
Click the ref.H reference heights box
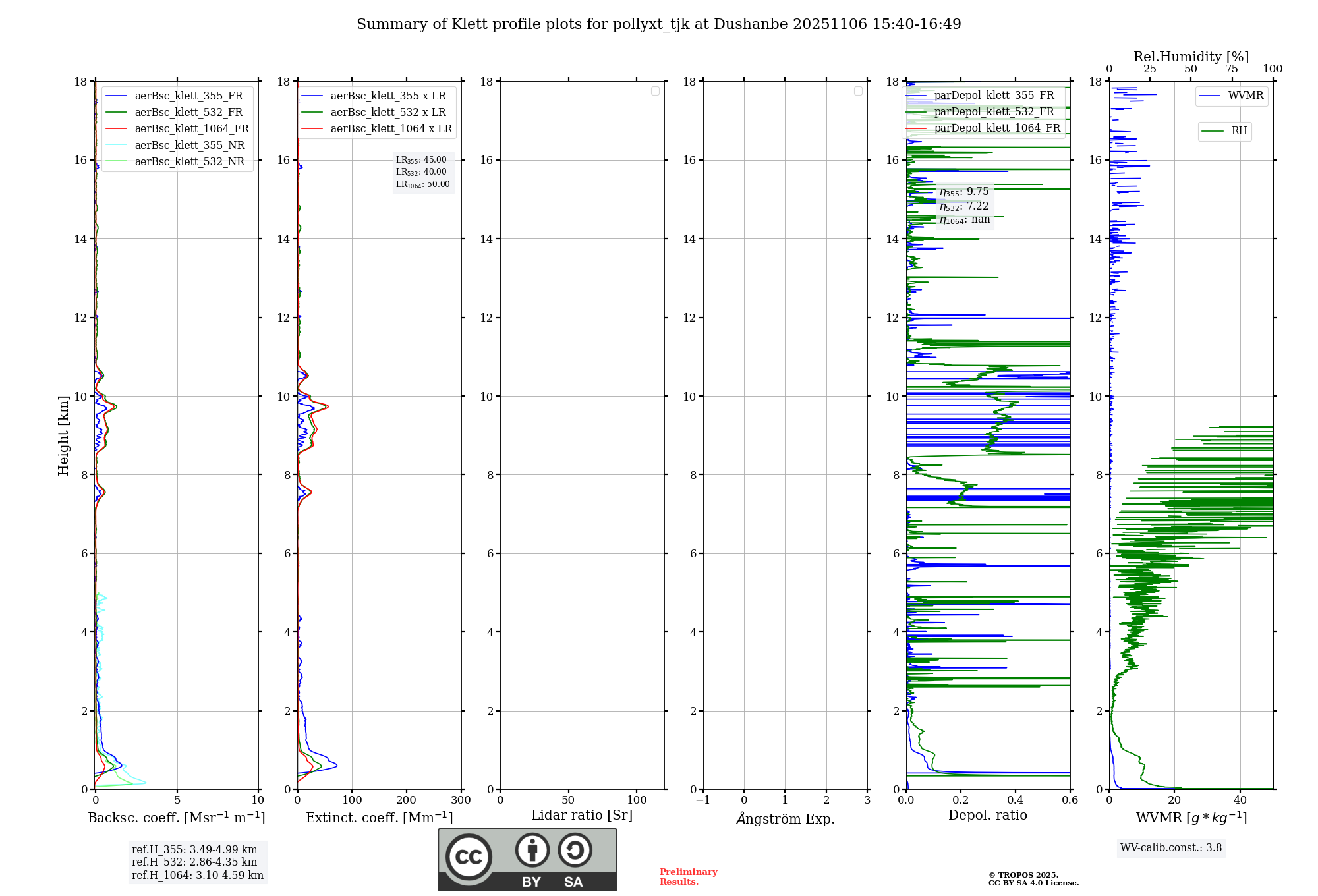pyautogui.click(x=197, y=862)
